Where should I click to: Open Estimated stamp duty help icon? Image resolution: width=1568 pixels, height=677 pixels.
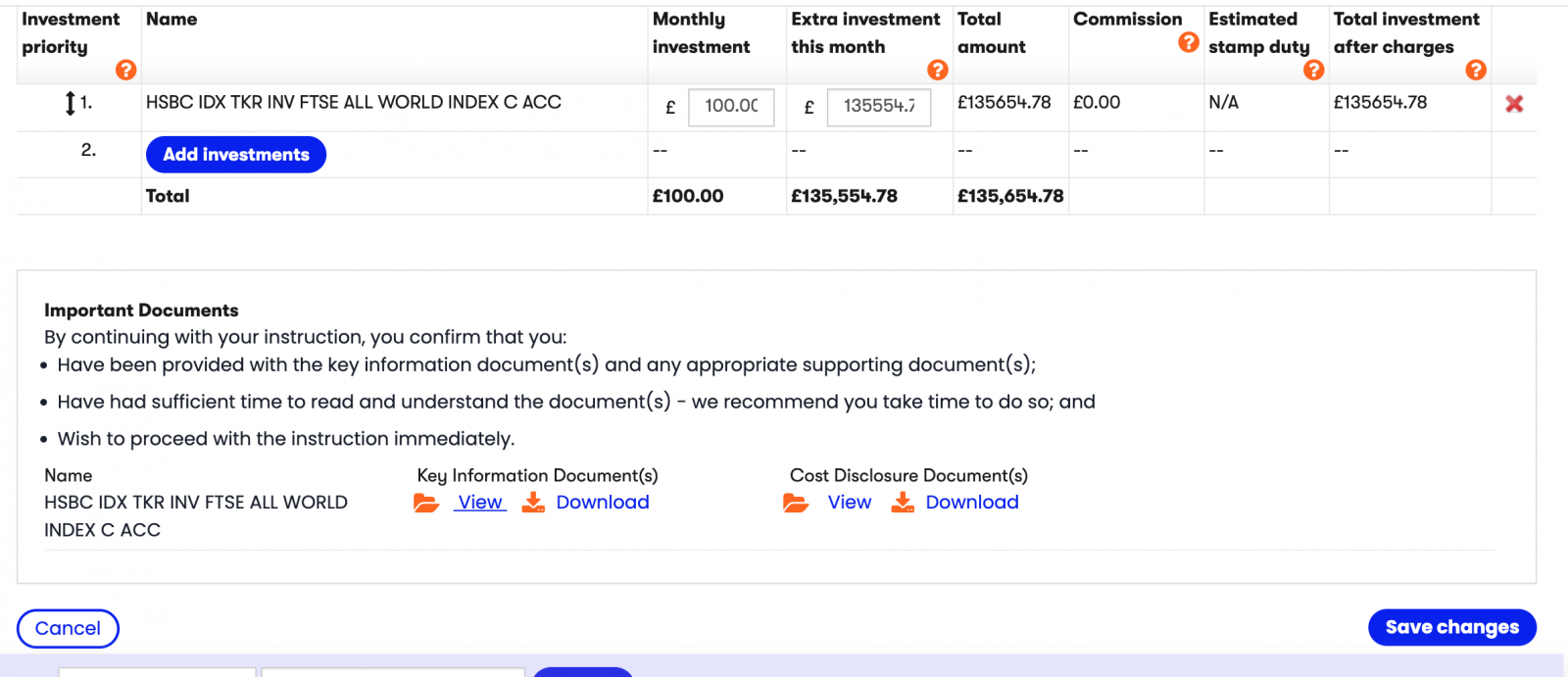click(x=1314, y=70)
